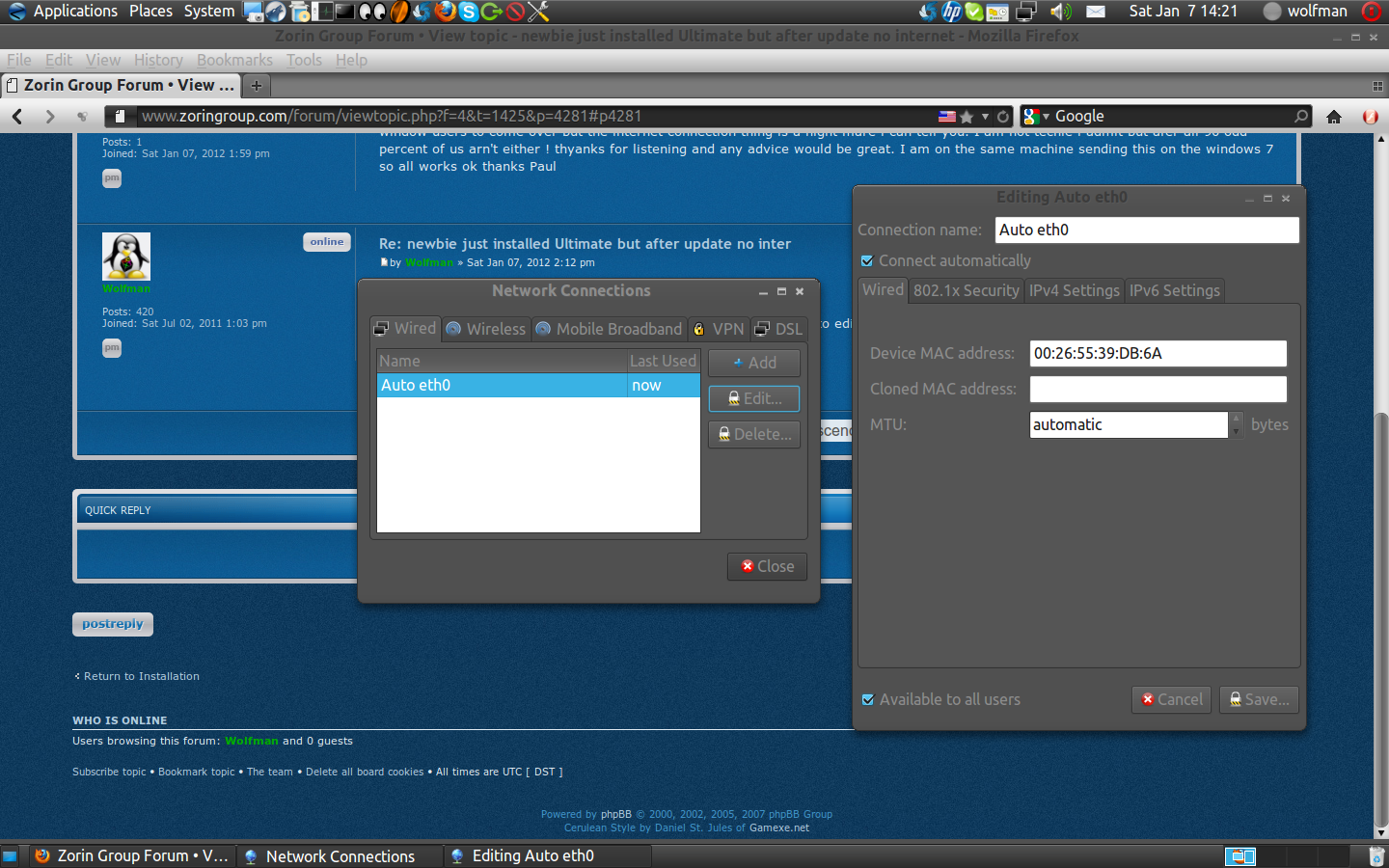Click Edit... button in Network Connections

(754, 398)
